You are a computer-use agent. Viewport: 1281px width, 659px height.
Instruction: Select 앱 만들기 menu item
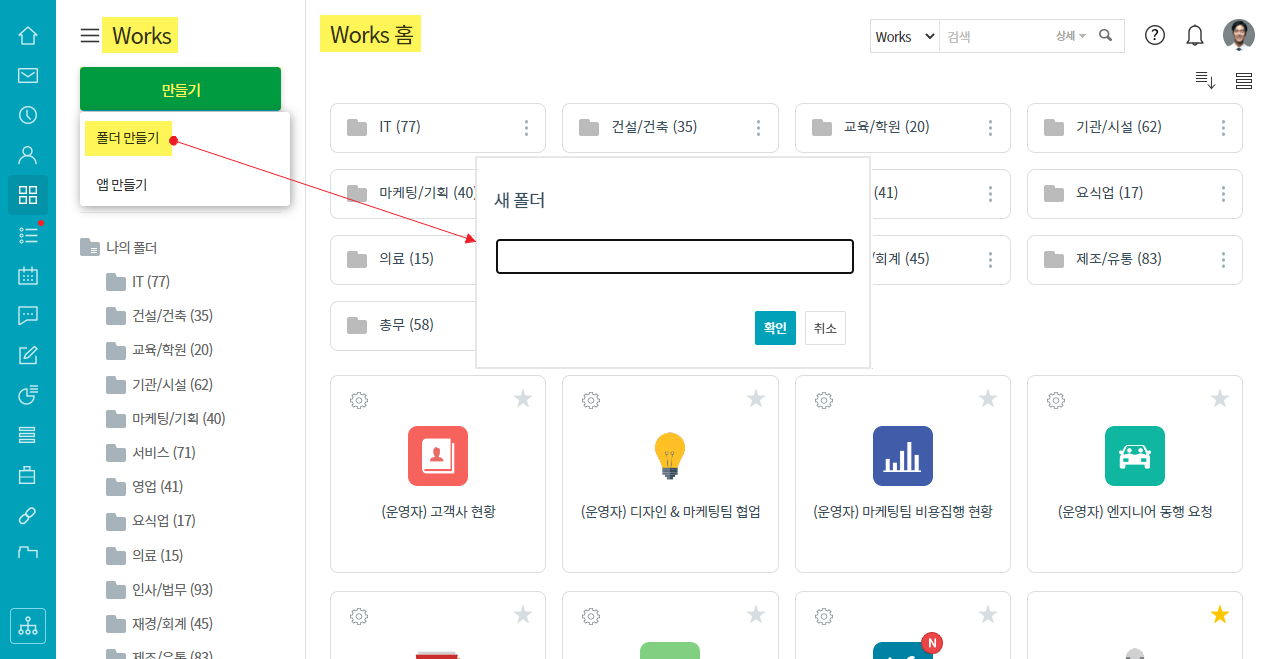[x=122, y=184]
